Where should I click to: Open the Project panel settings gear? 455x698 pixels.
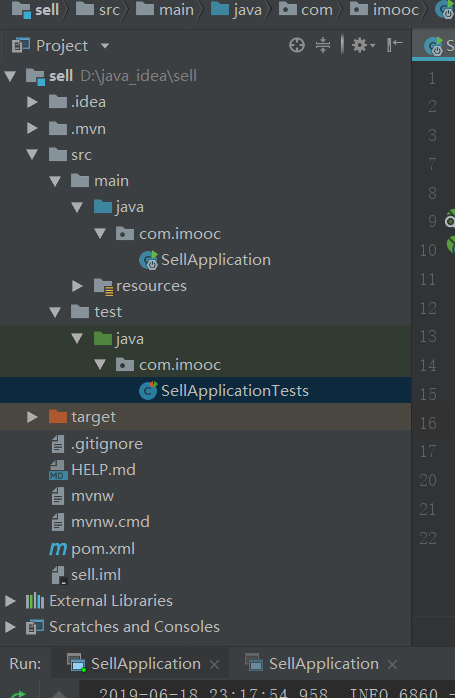[x=363, y=45]
